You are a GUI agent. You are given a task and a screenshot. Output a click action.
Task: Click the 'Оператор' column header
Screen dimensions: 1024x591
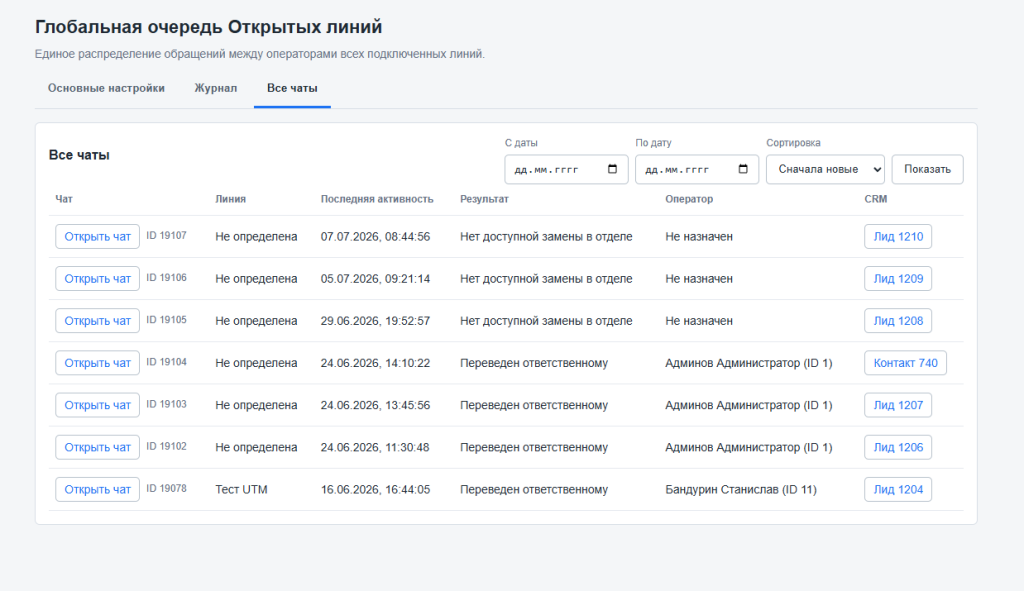tap(689, 199)
